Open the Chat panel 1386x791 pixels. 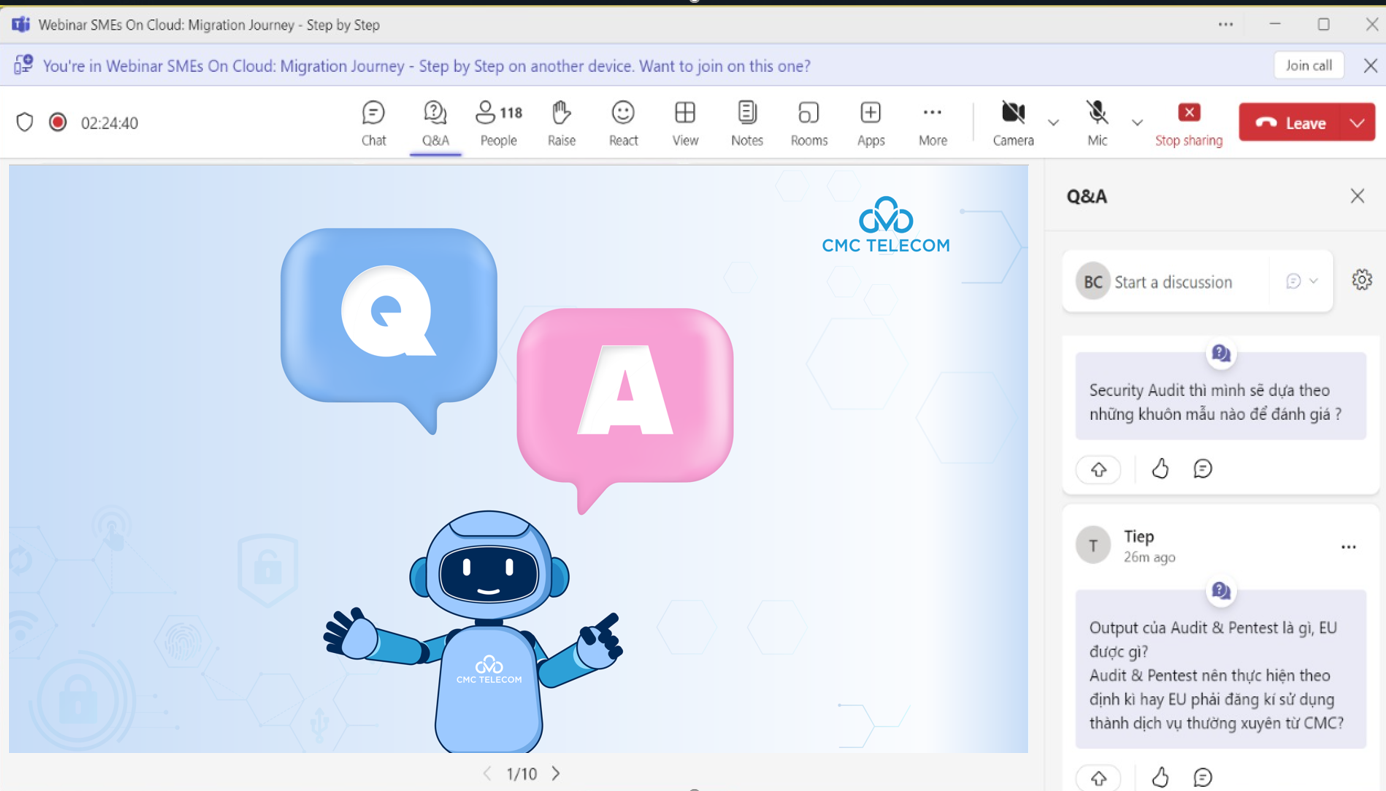pos(373,123)
